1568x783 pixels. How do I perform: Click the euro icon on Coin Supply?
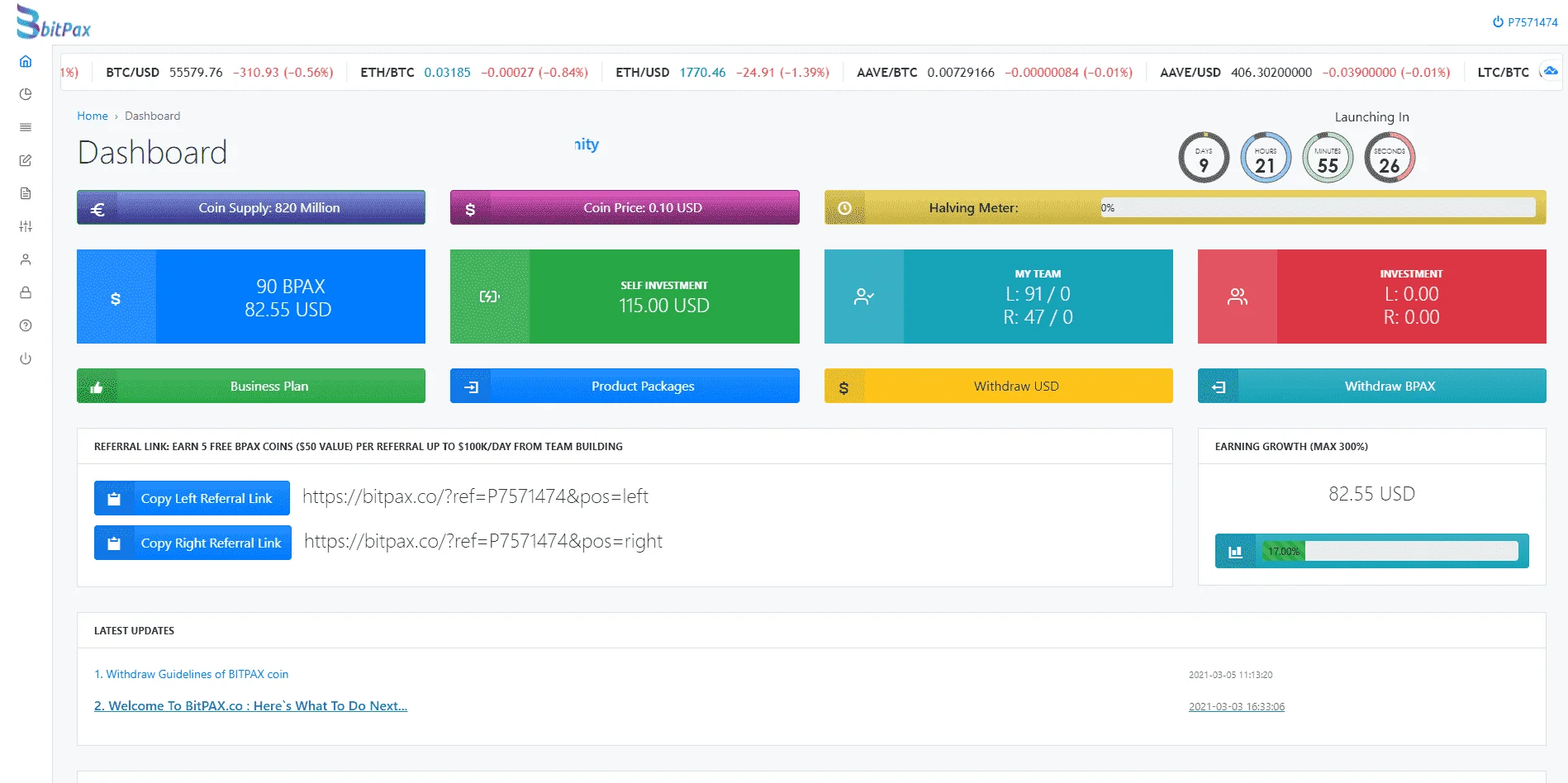click(97, 209)
